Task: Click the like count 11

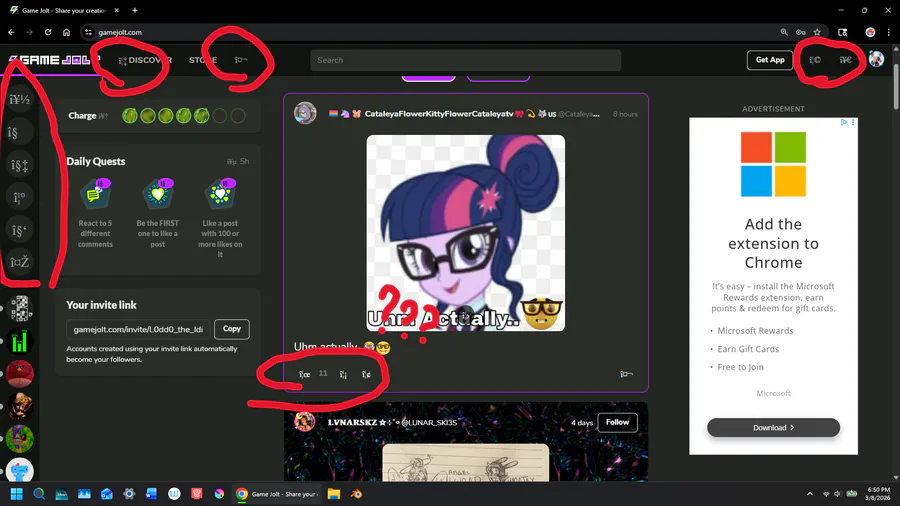Action: 323,373
